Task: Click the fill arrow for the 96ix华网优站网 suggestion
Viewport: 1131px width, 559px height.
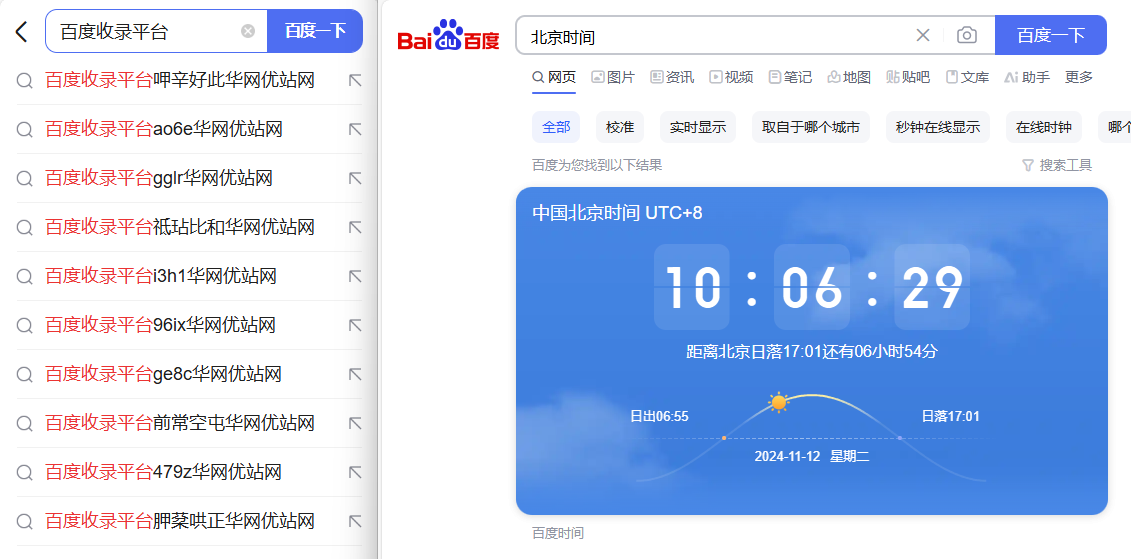Action: click(x=355, y=325)
